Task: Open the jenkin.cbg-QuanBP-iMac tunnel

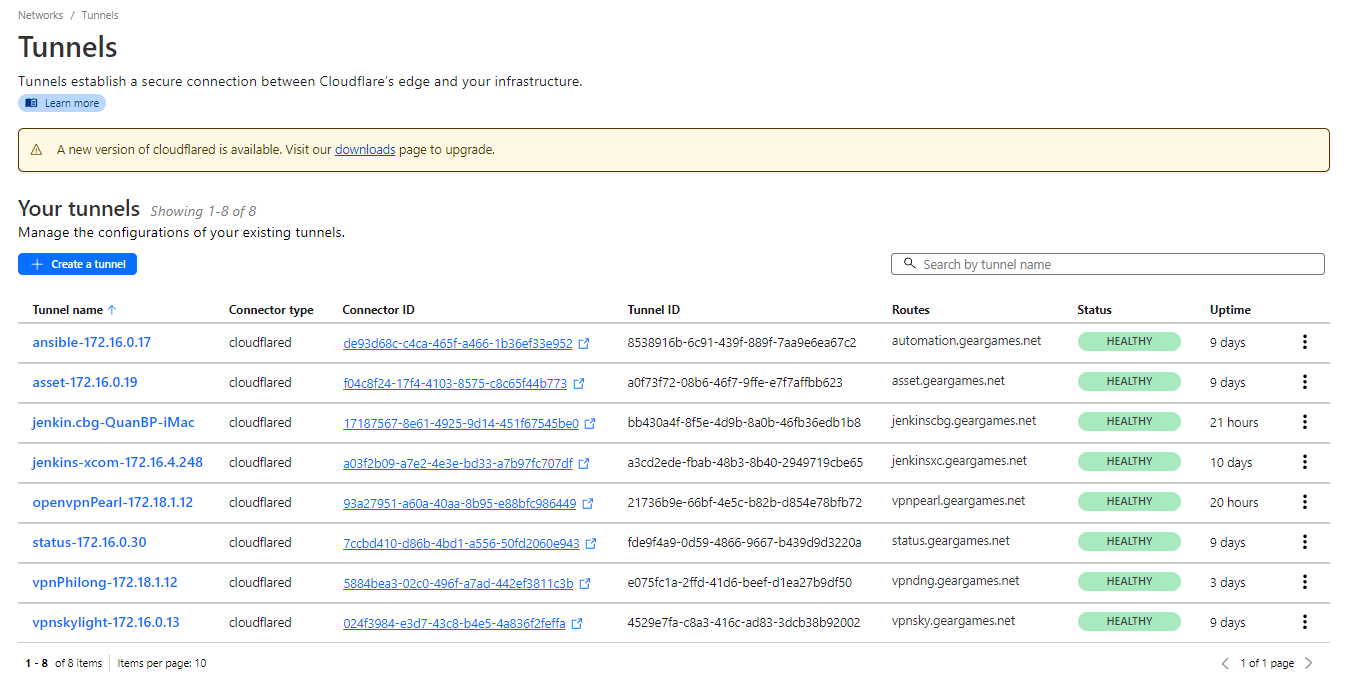Action: 113,422
